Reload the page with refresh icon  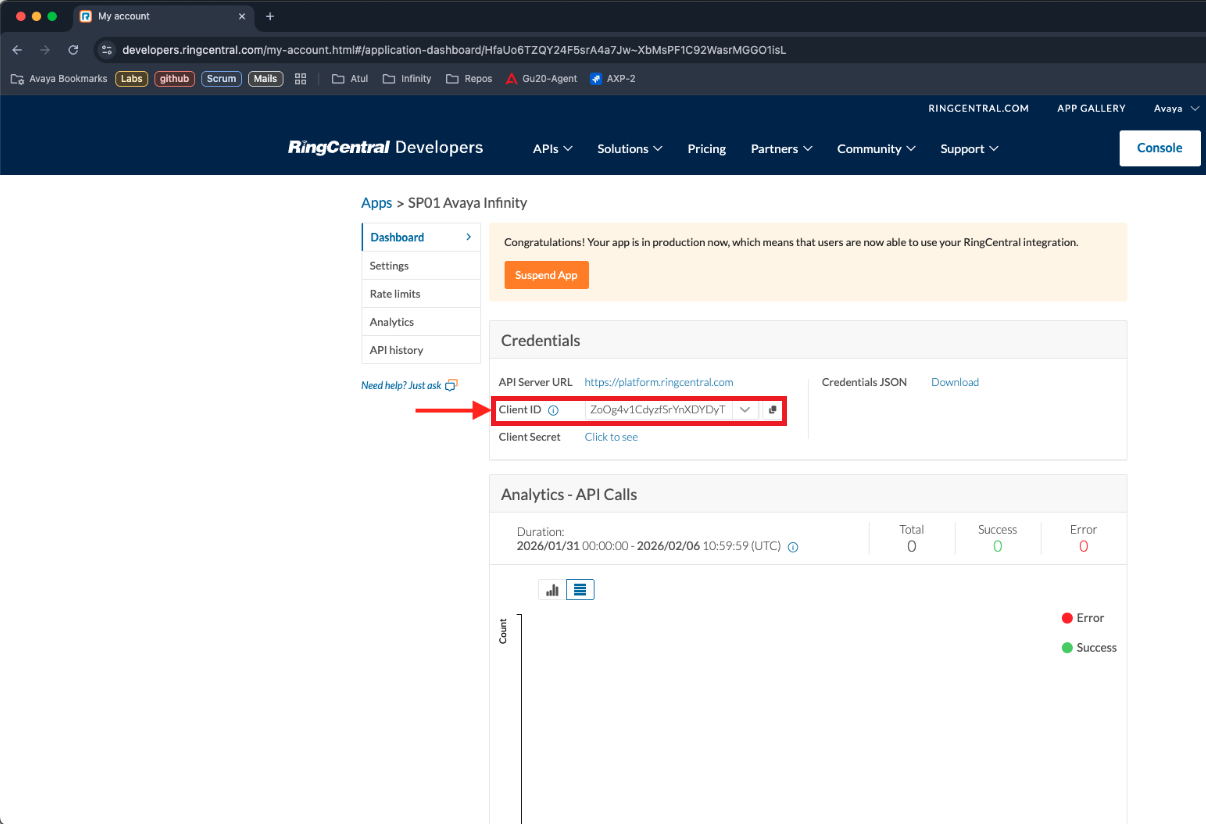(x=73, y=50)
